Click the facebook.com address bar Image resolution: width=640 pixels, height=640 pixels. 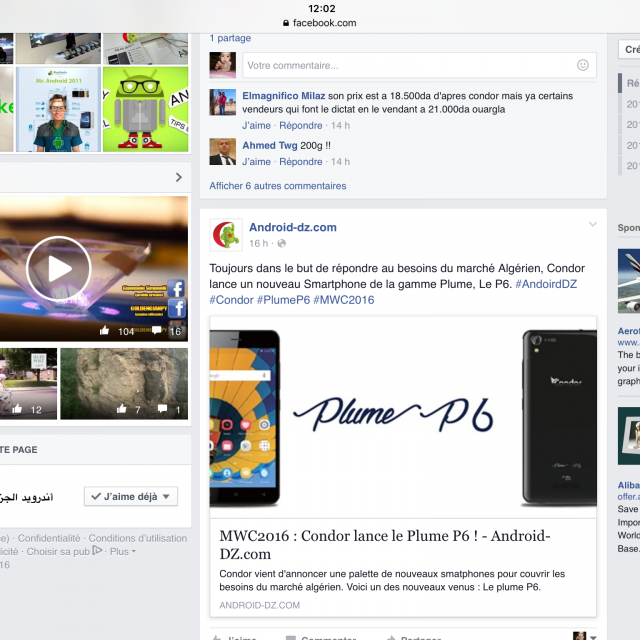click(x=320, y=23)
